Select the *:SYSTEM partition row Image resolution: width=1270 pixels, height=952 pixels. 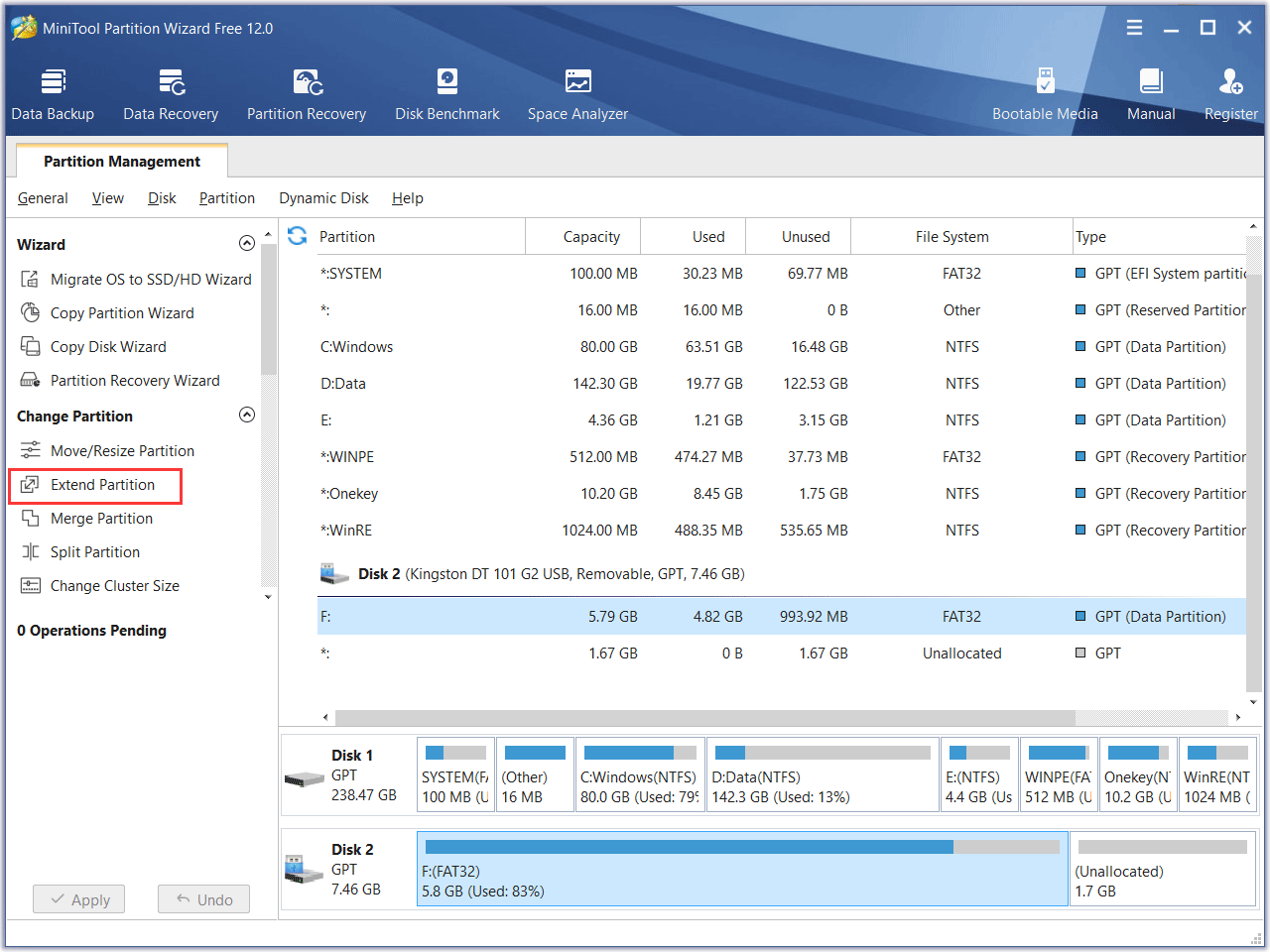coord(781,274)
